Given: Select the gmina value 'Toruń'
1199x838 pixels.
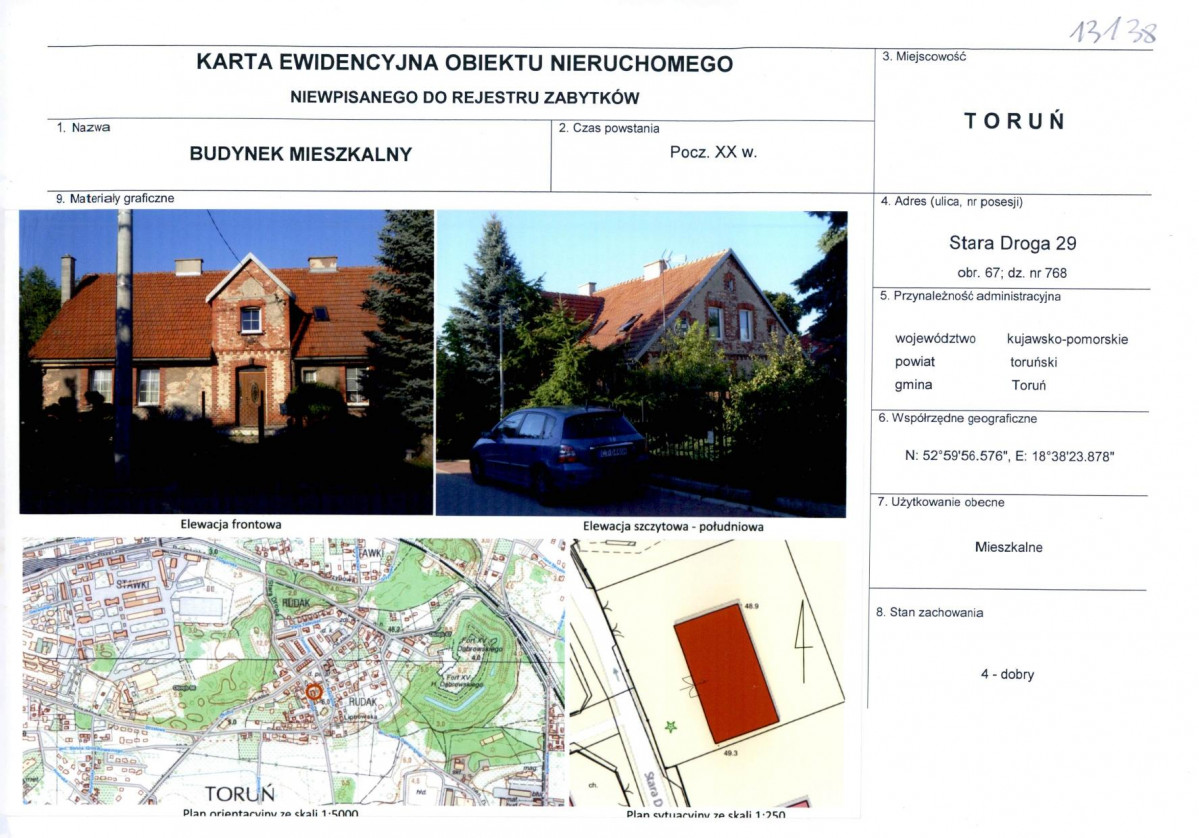Looking at the screenshot, I should [x=1028, y=385].
